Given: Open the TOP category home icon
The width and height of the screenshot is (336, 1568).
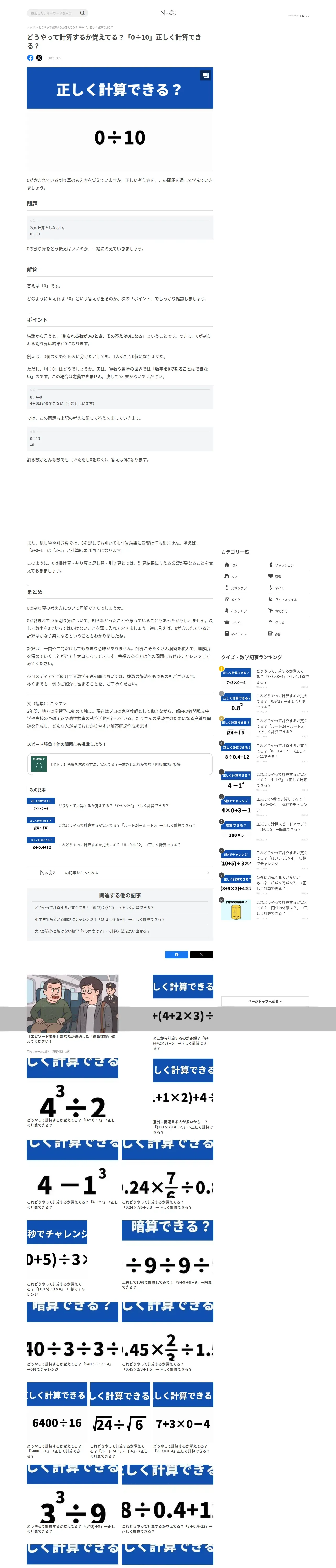Looking at the screenshot, I should 227,565.
